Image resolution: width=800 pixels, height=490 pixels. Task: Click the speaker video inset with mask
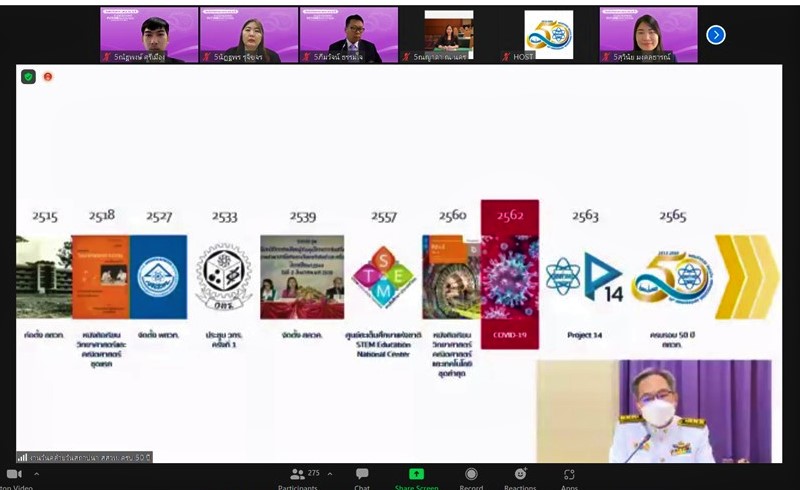click(x=654, y=411)
